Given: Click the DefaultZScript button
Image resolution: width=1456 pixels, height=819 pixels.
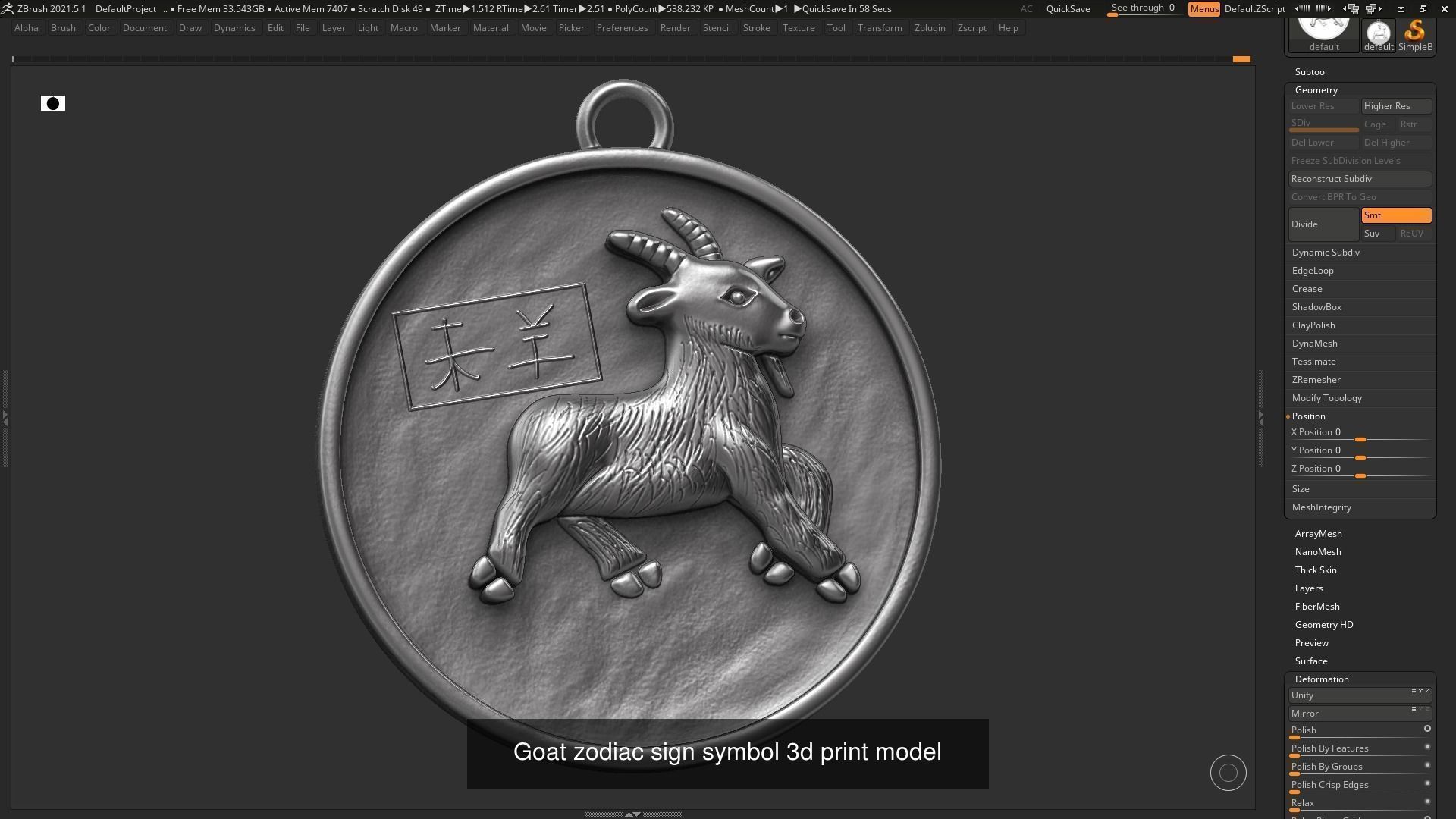Looking at the screenshot, I should pos(1254,9).
